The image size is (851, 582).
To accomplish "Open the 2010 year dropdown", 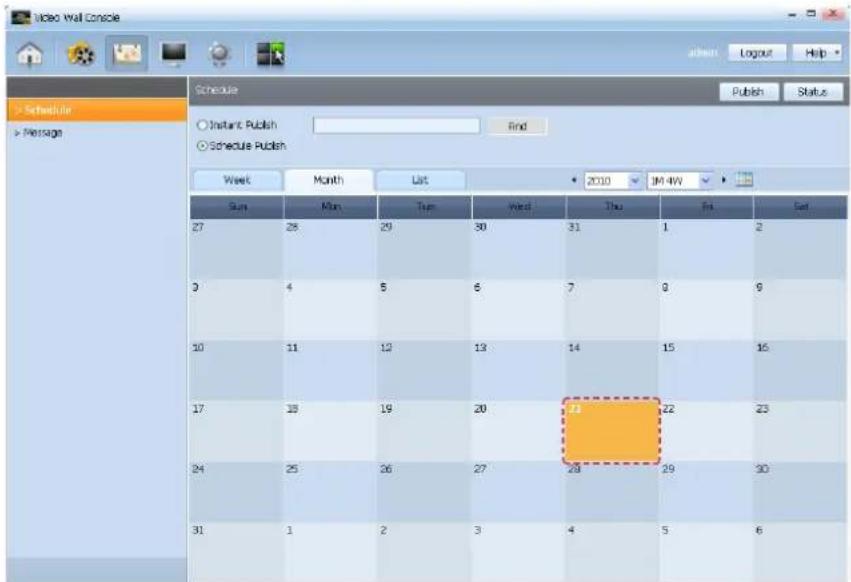I will point(613,180).
